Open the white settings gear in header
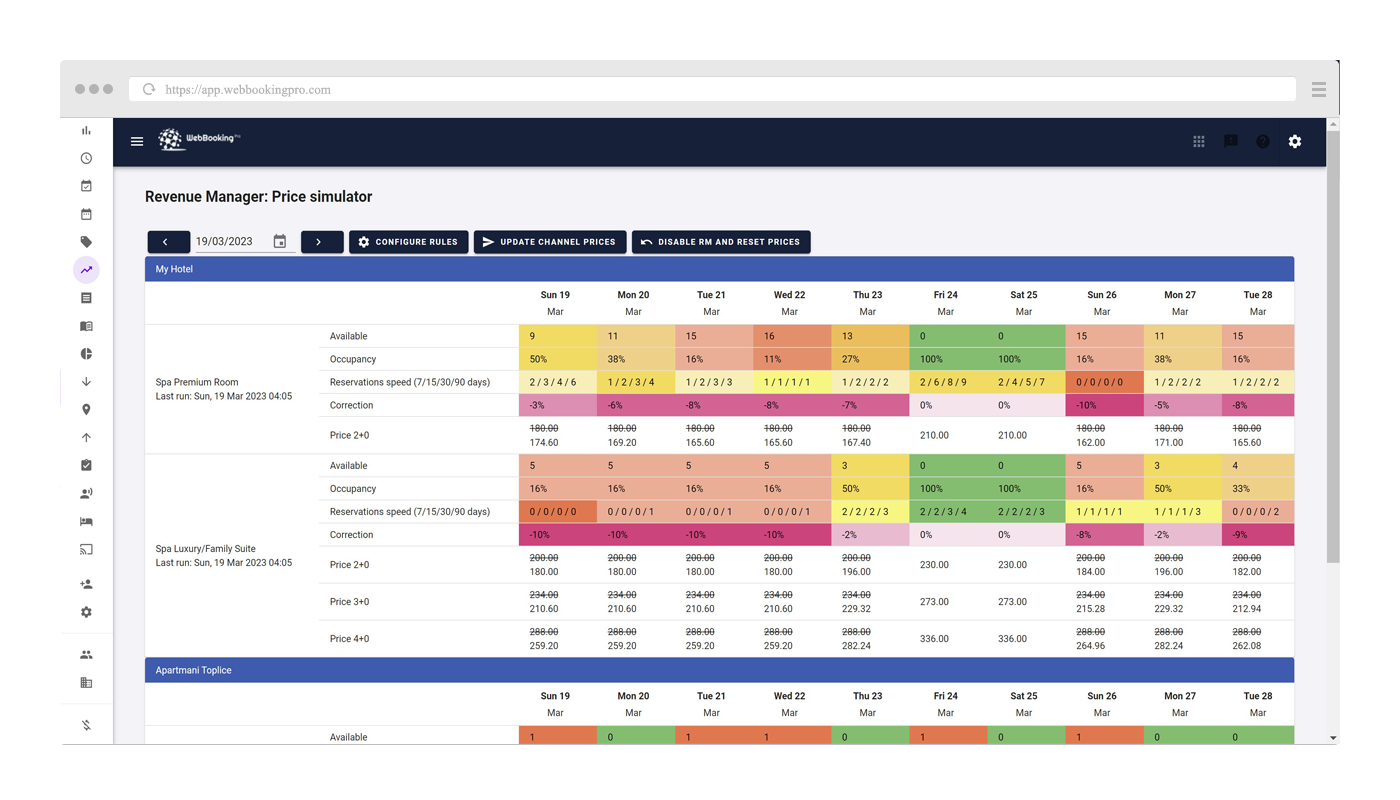The width and height of the screenshot is (1400, 800). [1295, 142]
